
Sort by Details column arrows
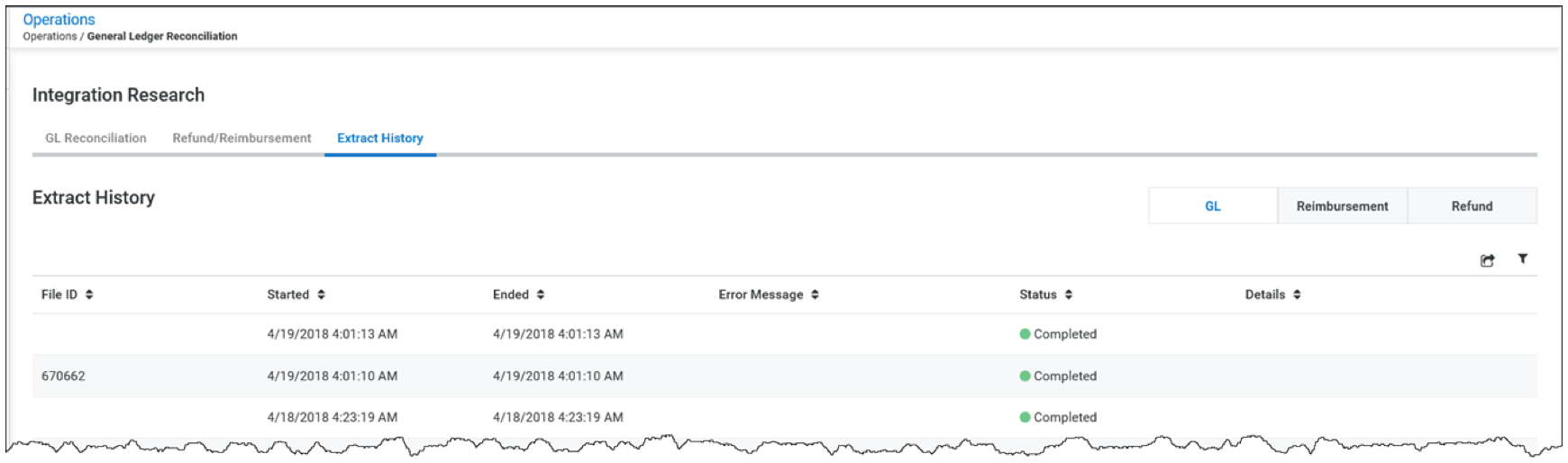(1296, 295)
